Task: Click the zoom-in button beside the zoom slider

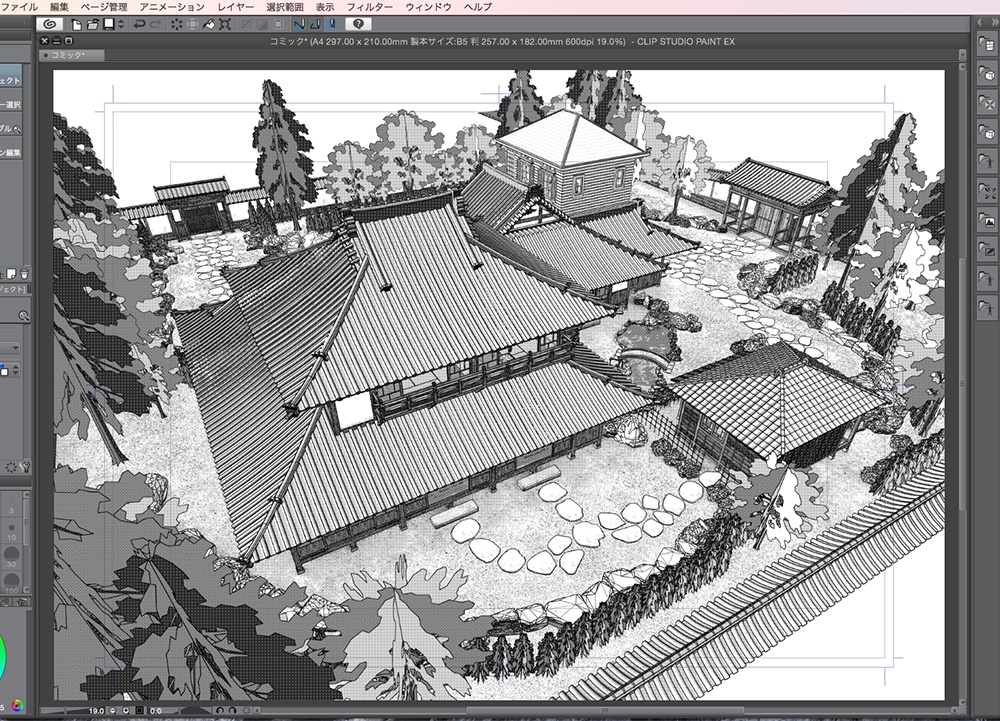Action: 125,712
